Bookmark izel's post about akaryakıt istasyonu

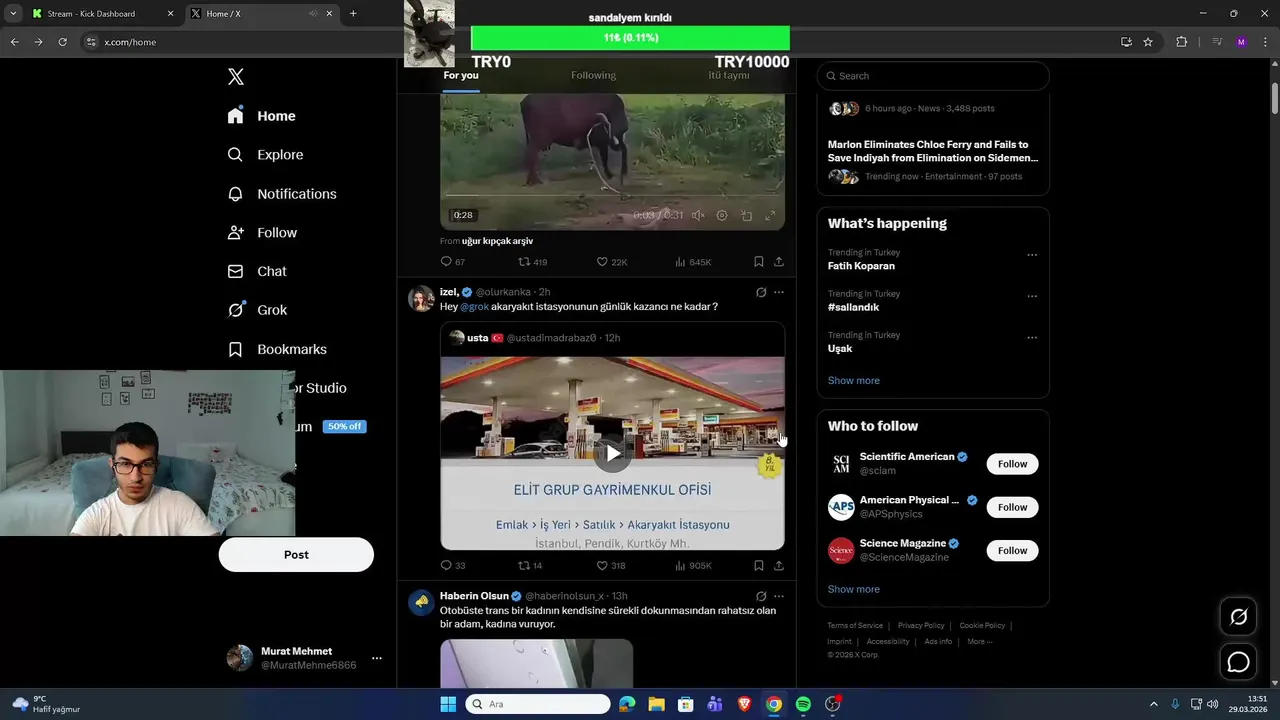click(759, 565)
